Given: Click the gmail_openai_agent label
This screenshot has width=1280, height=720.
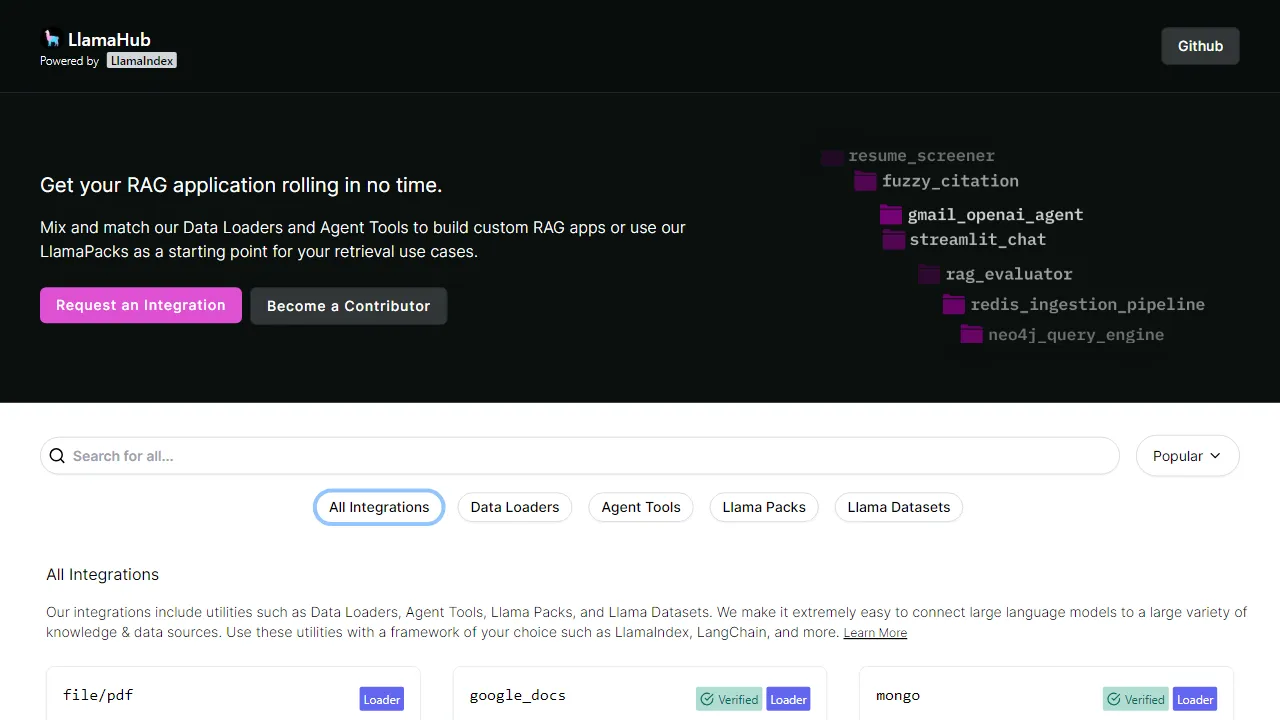Looking at the screenshot, I should [x=995, y=215].
